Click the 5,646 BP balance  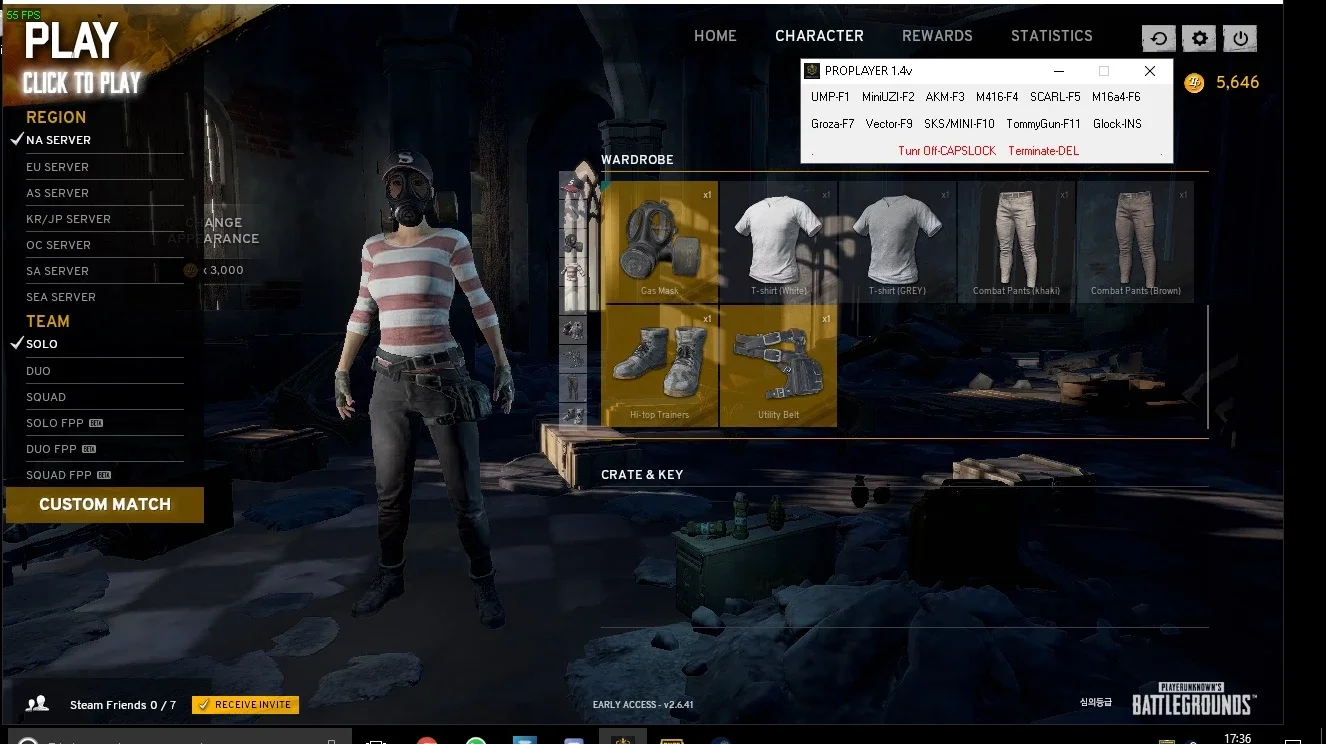(1237, 83)
